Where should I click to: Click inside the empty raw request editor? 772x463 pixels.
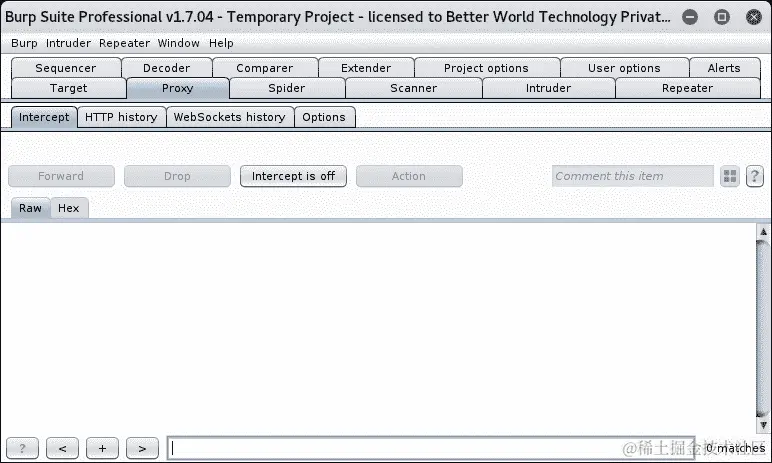378,328
